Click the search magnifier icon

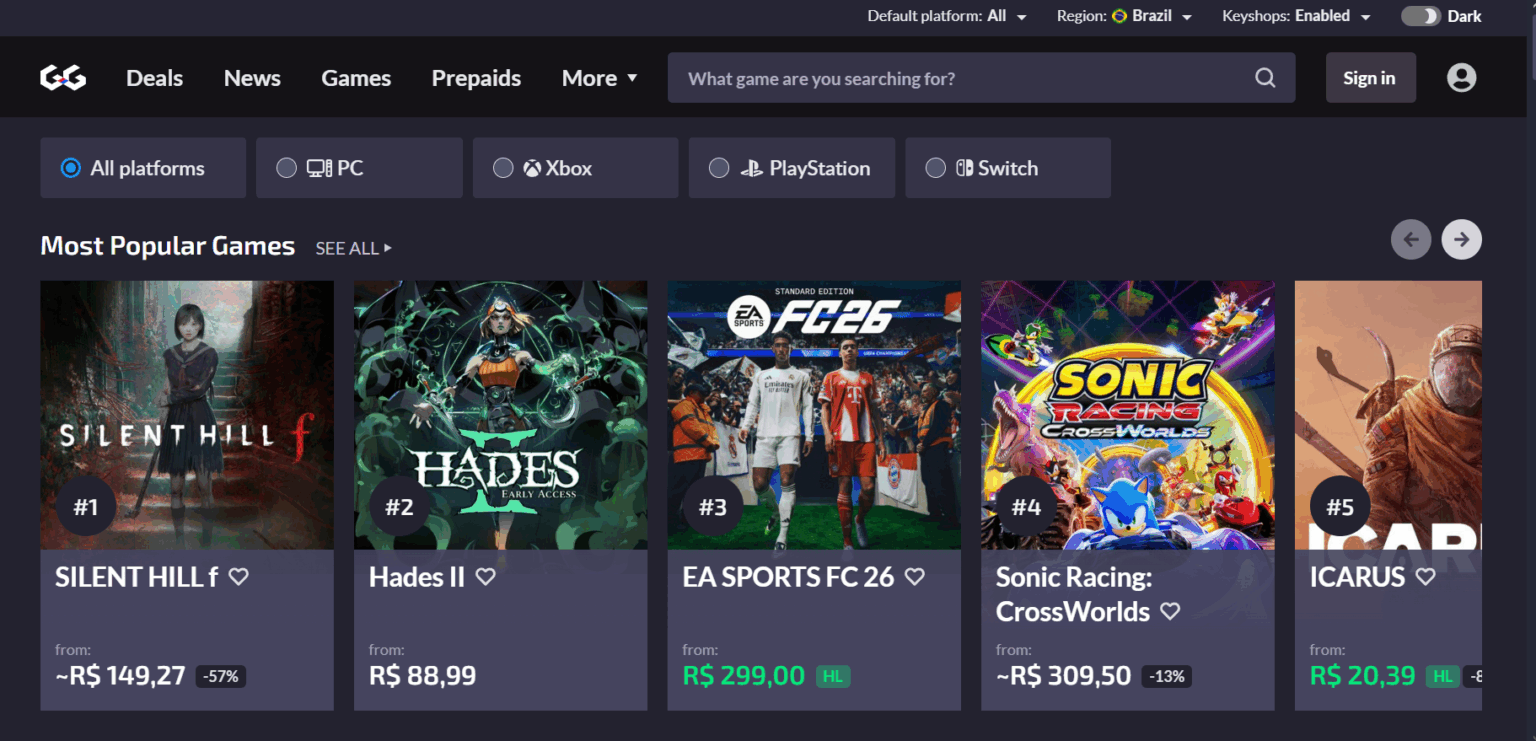[x=1265, y=78]
